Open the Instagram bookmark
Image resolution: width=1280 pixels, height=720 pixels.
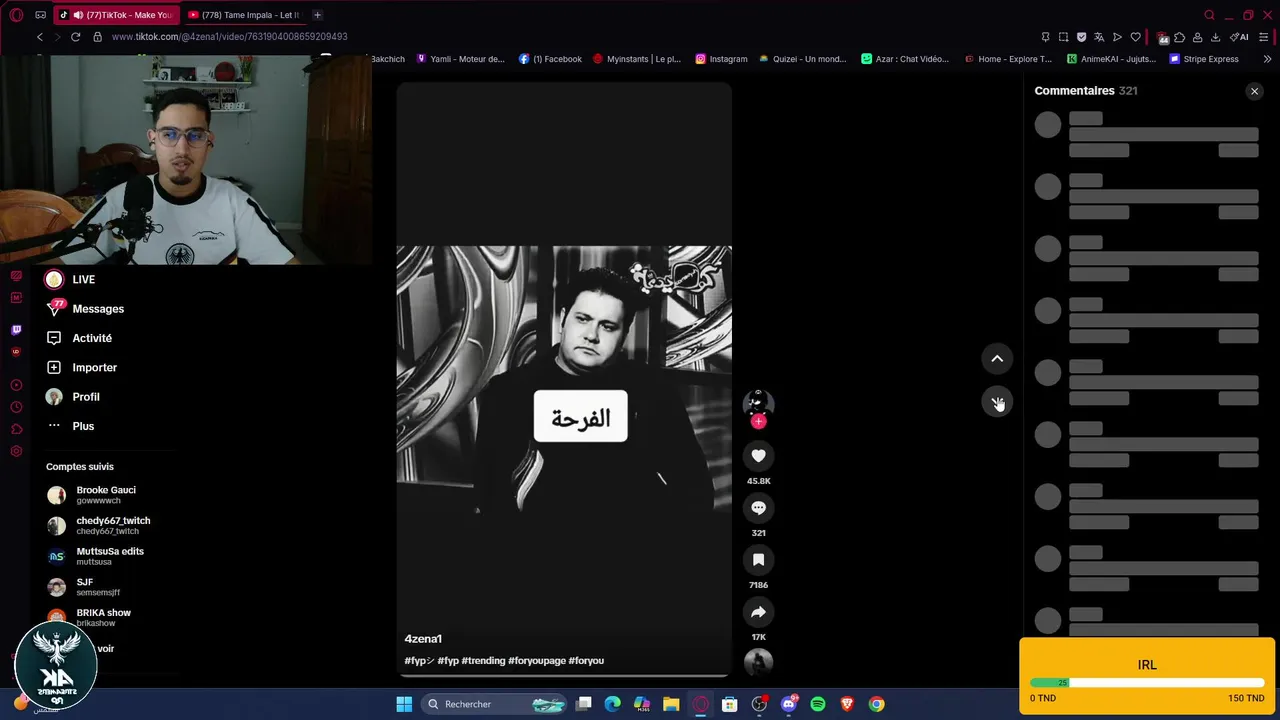(x=721, y=59)
